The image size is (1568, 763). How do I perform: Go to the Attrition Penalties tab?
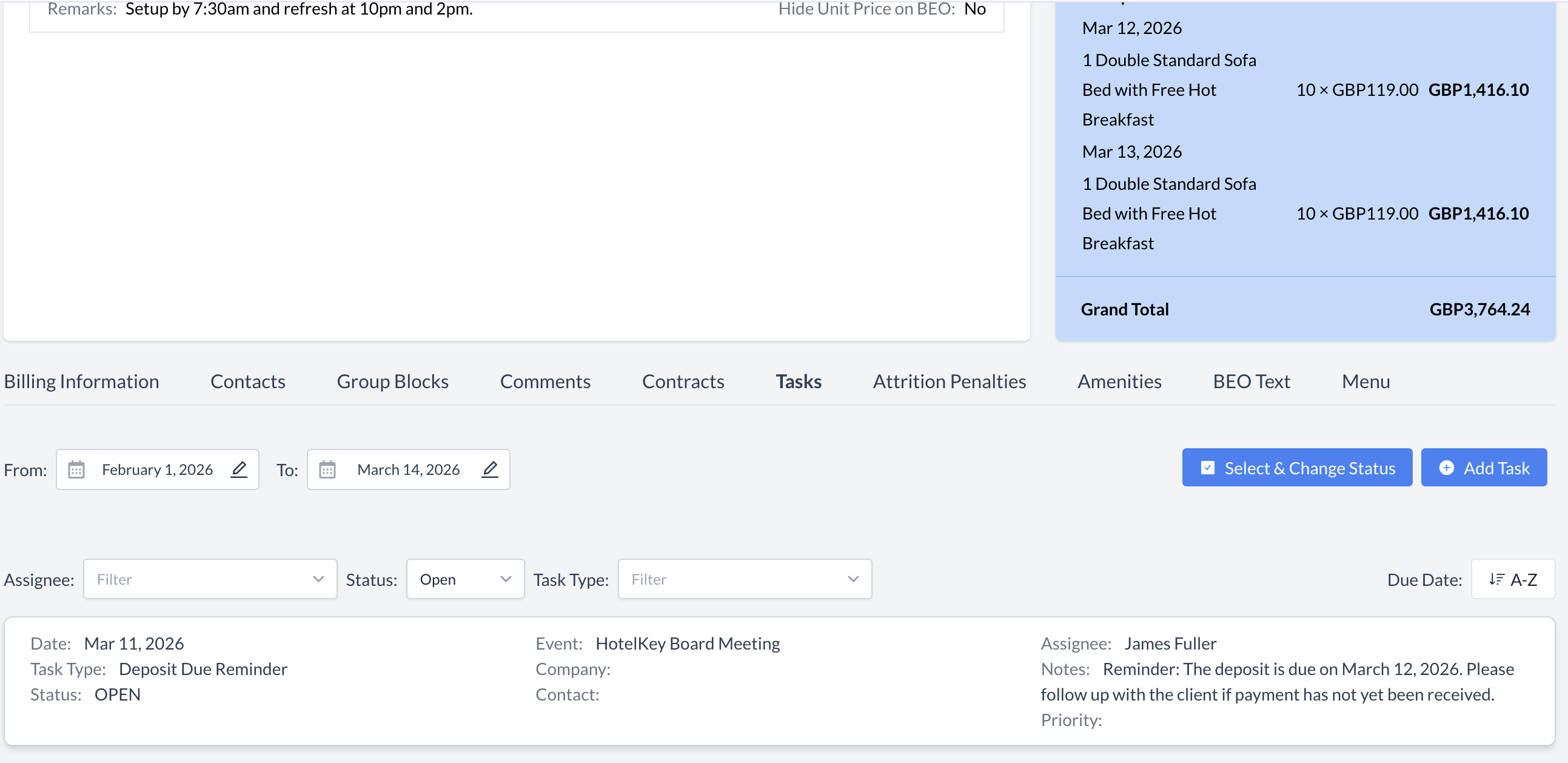949,381
